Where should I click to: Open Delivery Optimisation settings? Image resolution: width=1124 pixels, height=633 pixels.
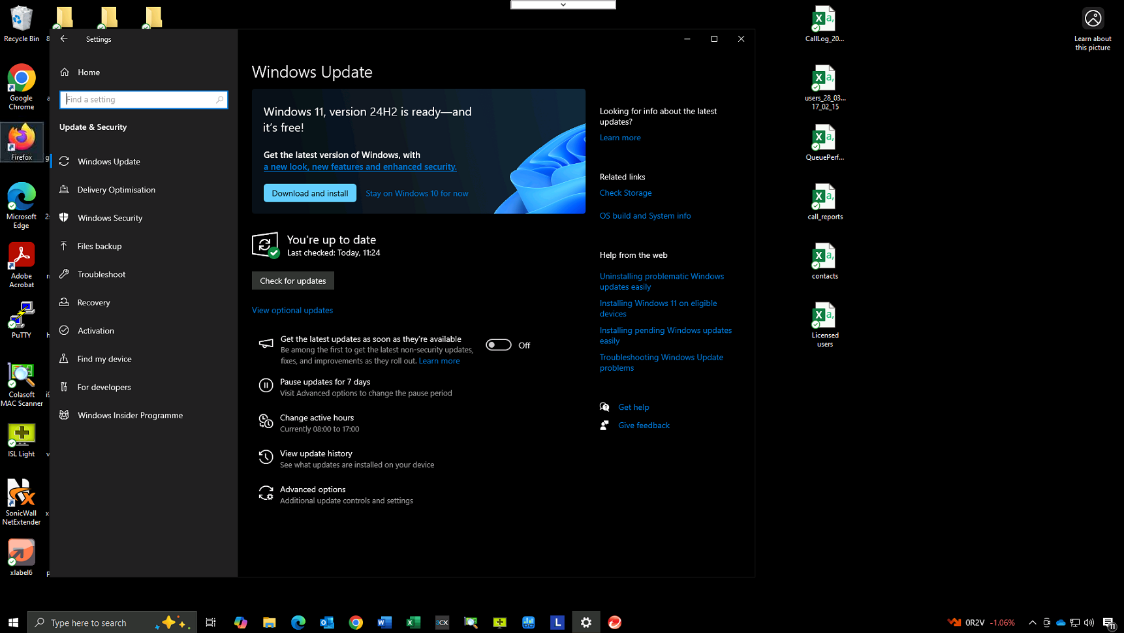116,190
